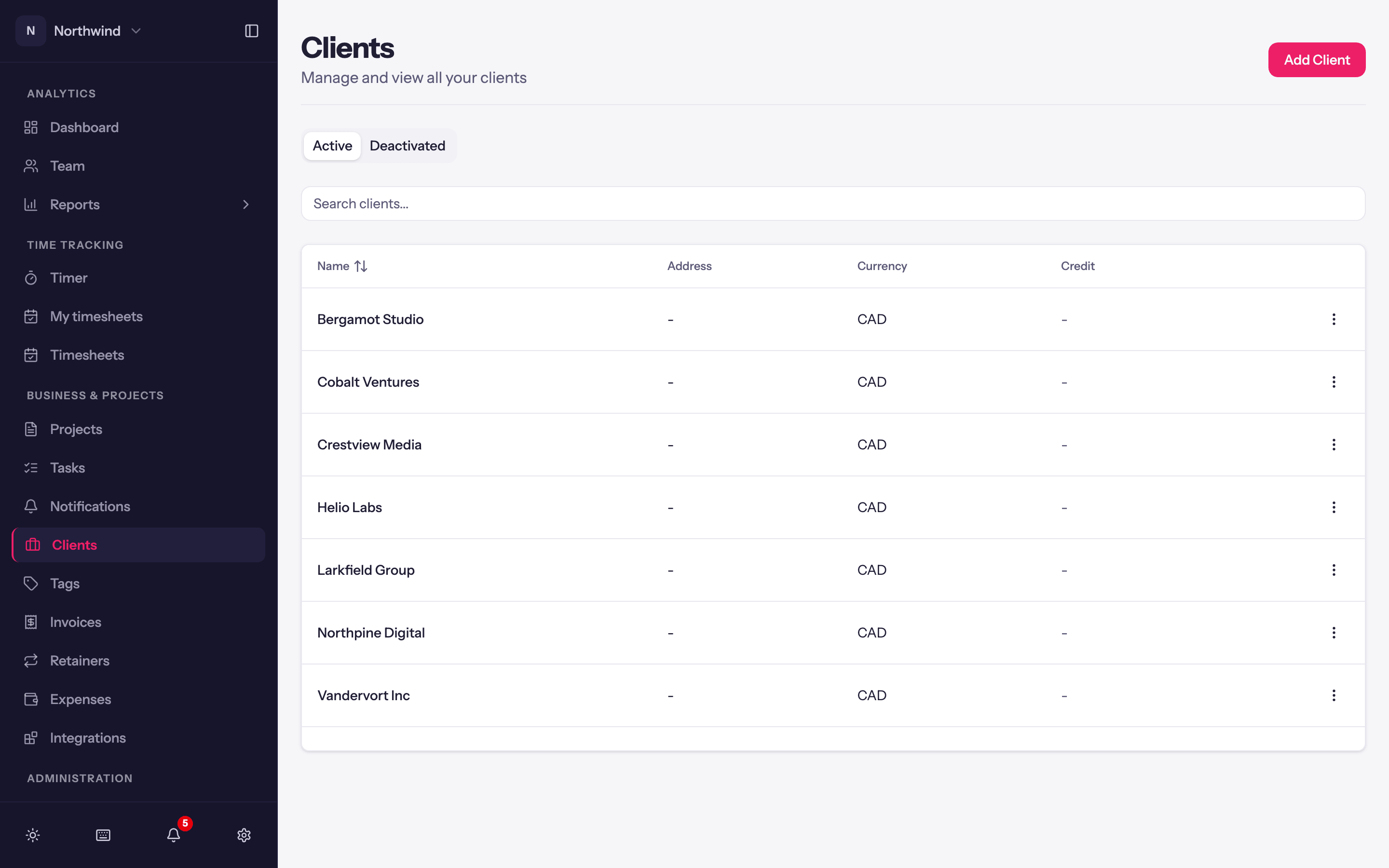Expand the Reports submenu chevron
The image size is (1389, 868).
(x=245, y=204)
